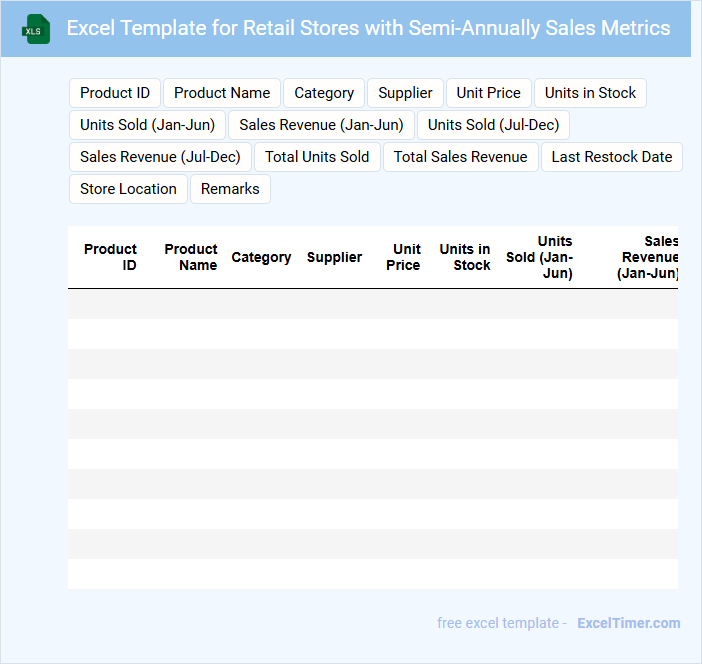This screenshot has width=702, height=664.
Task: Click the green XLS file icon
Action: pyautogui.click(x=35, y=29)
